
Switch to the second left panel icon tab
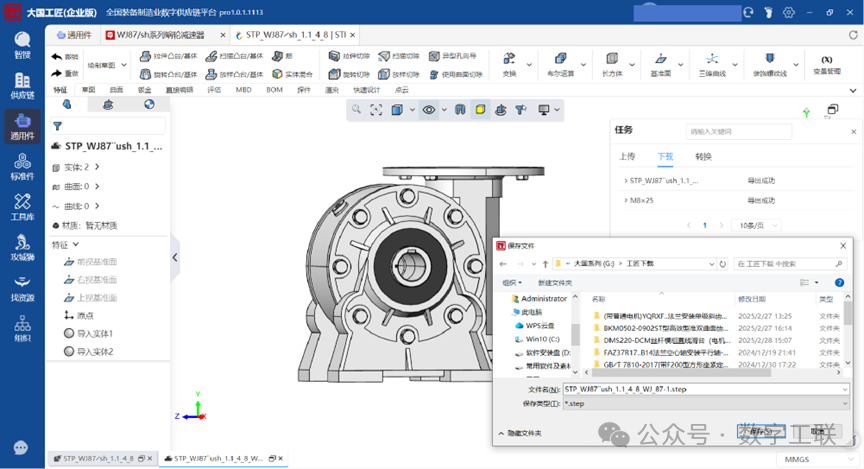pos(108,104)
